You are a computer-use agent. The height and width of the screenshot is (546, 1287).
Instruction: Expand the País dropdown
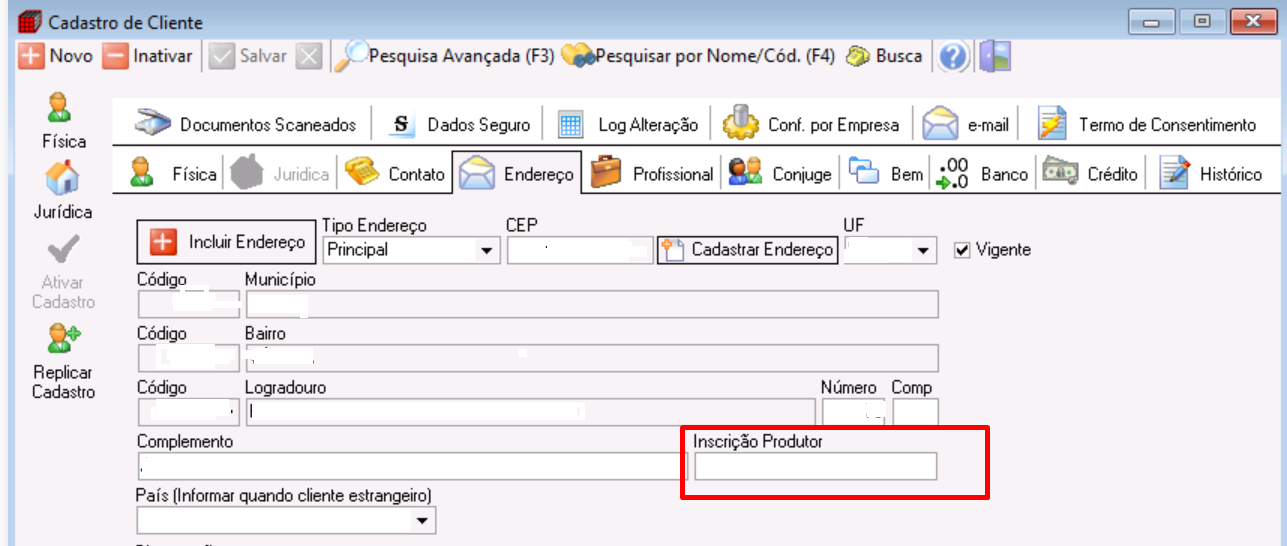pyautogui.click(x=423, y=521)
